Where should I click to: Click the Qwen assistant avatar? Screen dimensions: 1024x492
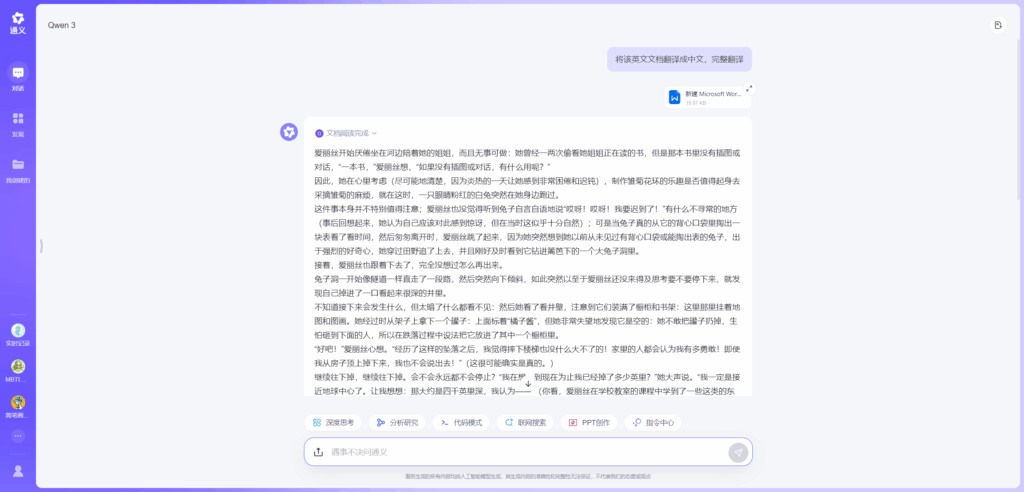(x=289, y=132)
